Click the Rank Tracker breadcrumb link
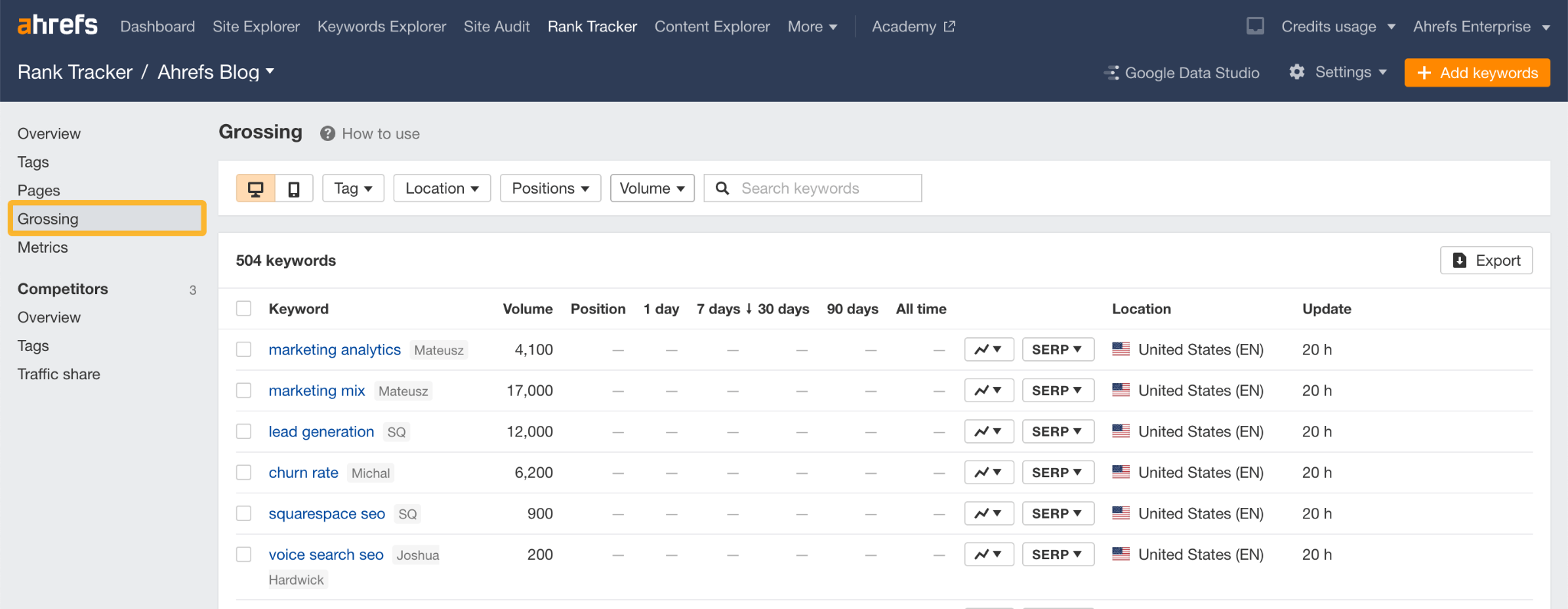 click(75, 72)
